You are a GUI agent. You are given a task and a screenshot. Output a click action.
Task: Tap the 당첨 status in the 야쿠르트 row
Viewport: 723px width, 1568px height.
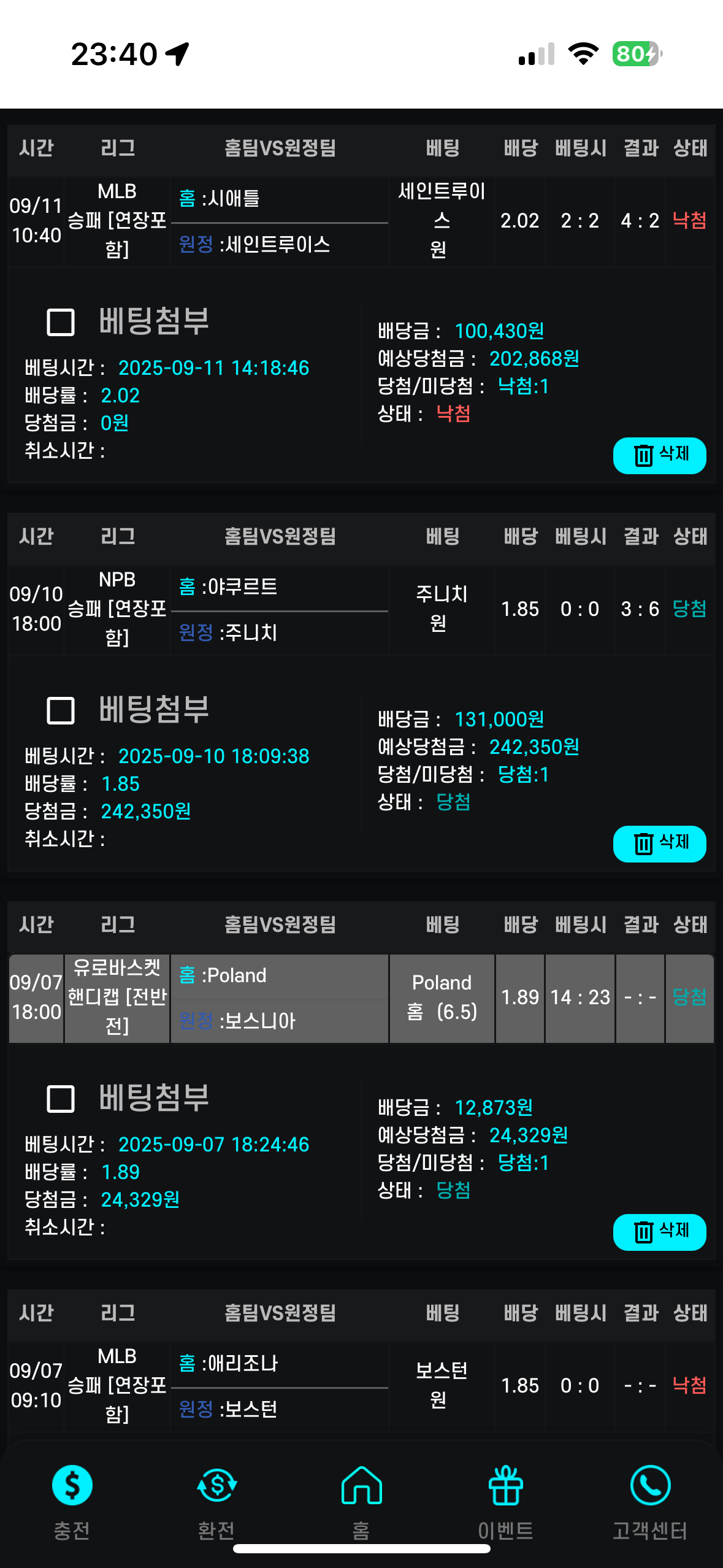690,609
